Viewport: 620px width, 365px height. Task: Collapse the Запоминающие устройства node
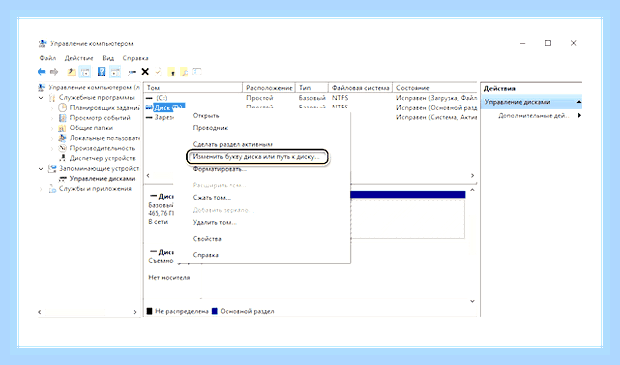point(41,169)
